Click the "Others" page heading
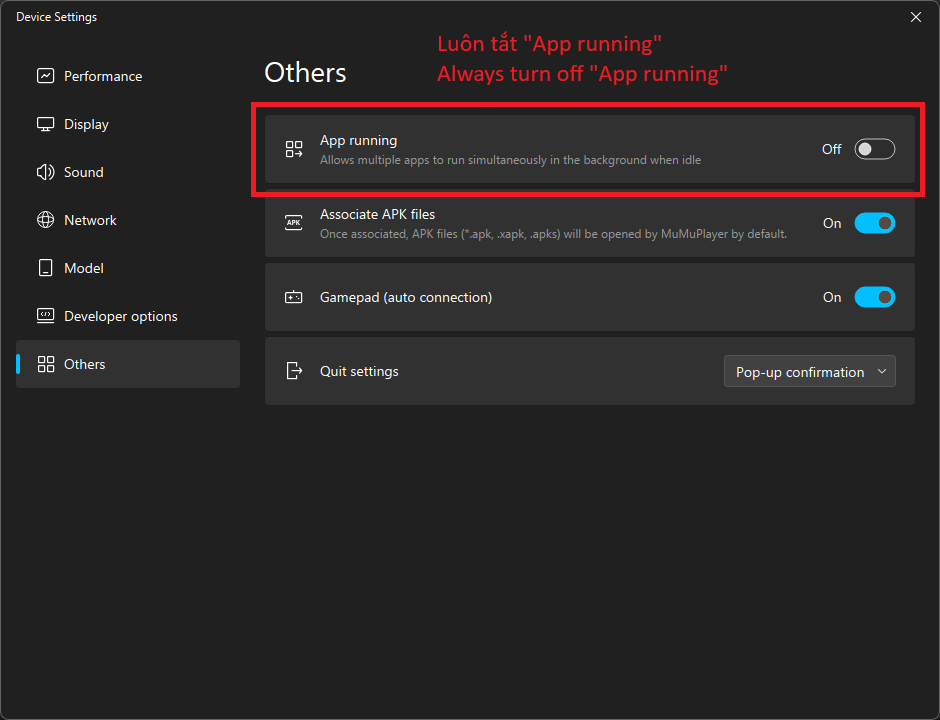The width and height of the screenshot is (940, 720). [x=305, y=73]
